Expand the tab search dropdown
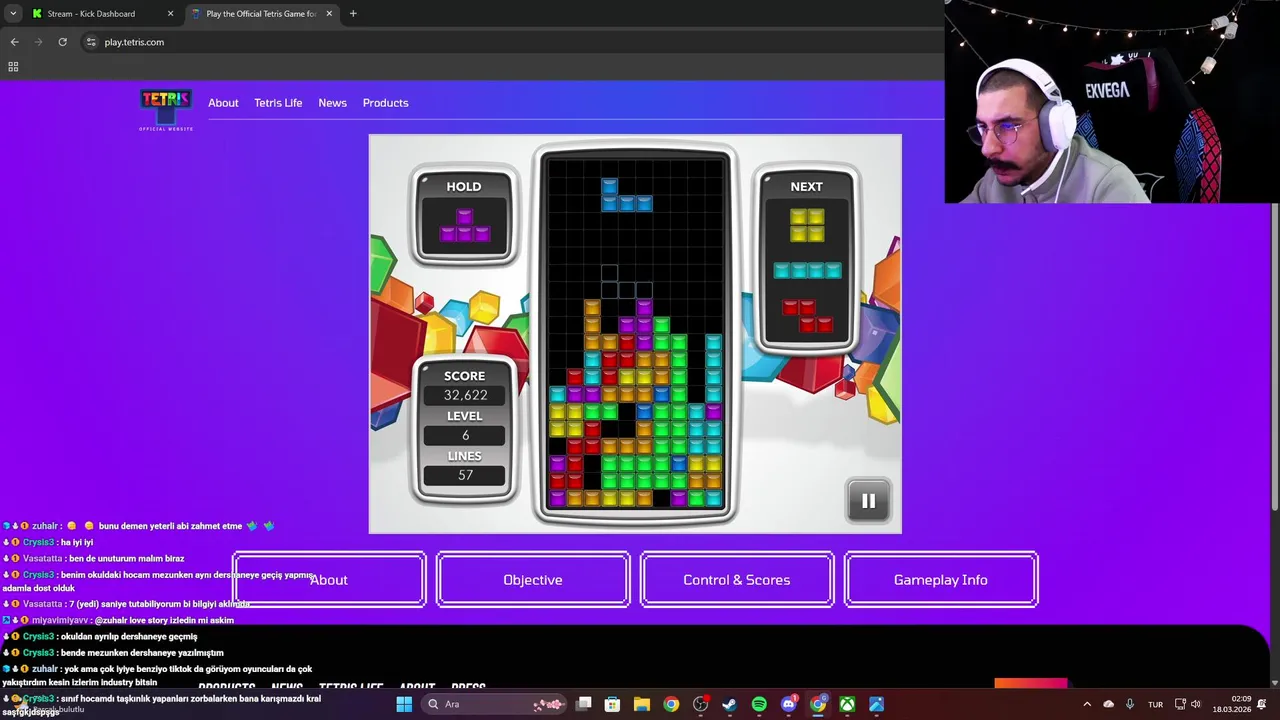1280x720 pixels. (x=13, y=14)
